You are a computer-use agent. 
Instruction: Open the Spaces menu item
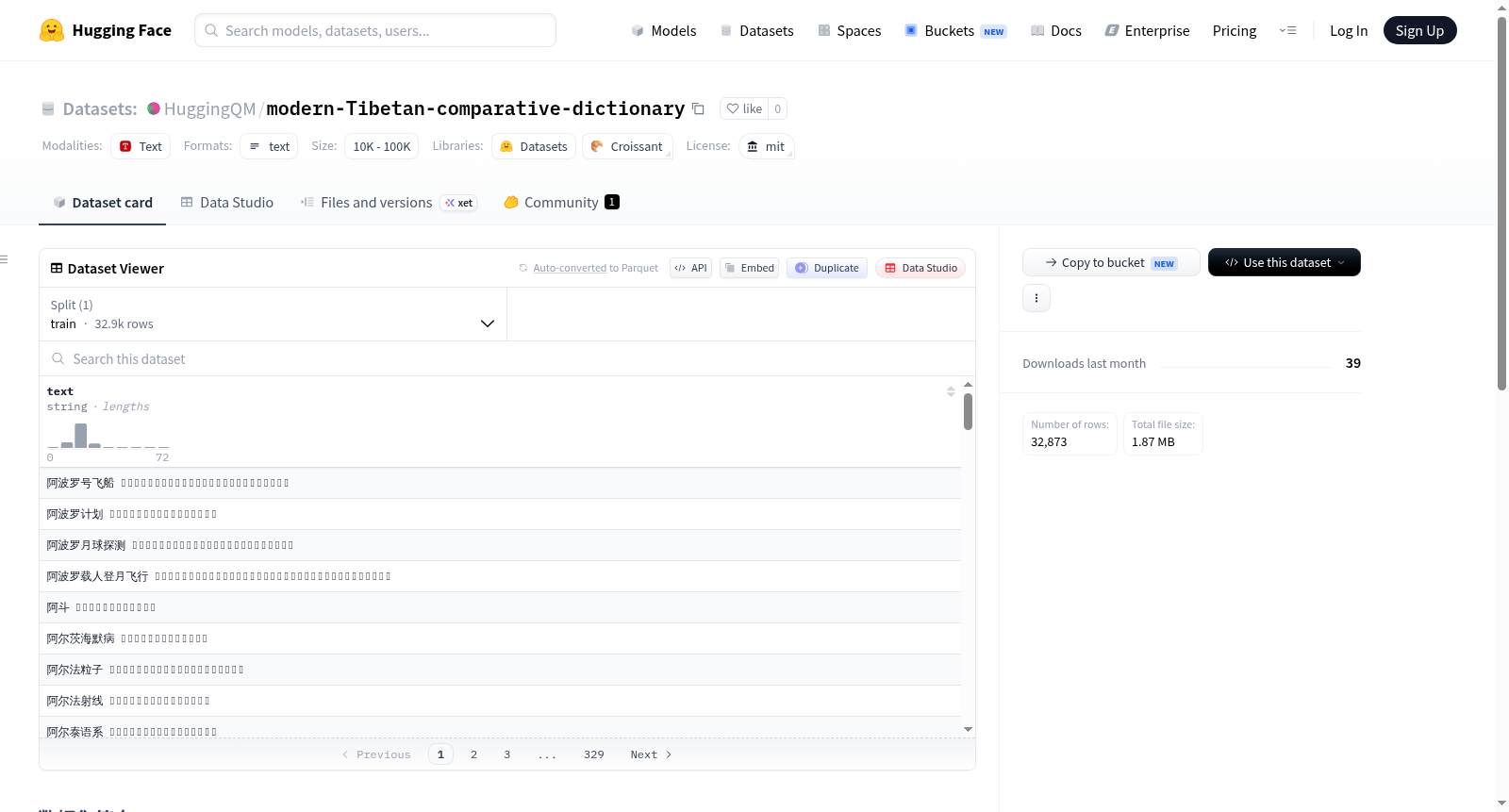[850, 30]
